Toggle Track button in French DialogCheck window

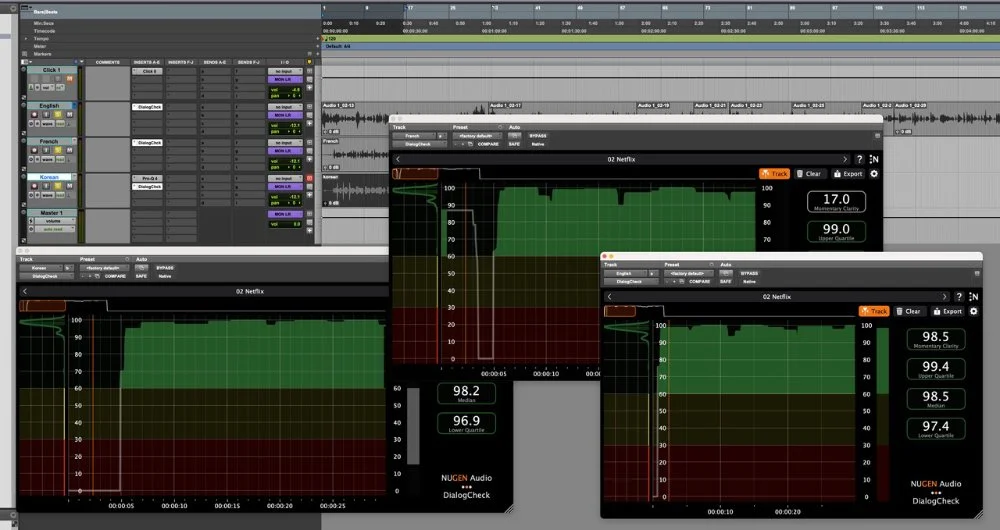tap(774, 173)
